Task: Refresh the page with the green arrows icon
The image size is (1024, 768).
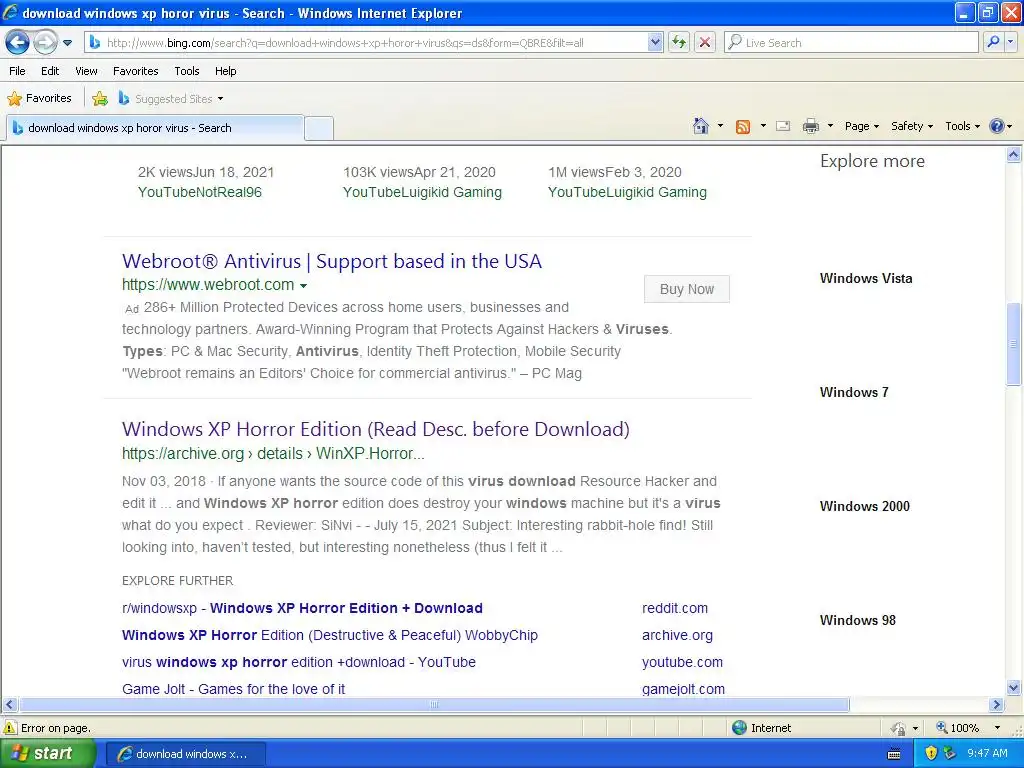Action: click(x=679, y=42)
